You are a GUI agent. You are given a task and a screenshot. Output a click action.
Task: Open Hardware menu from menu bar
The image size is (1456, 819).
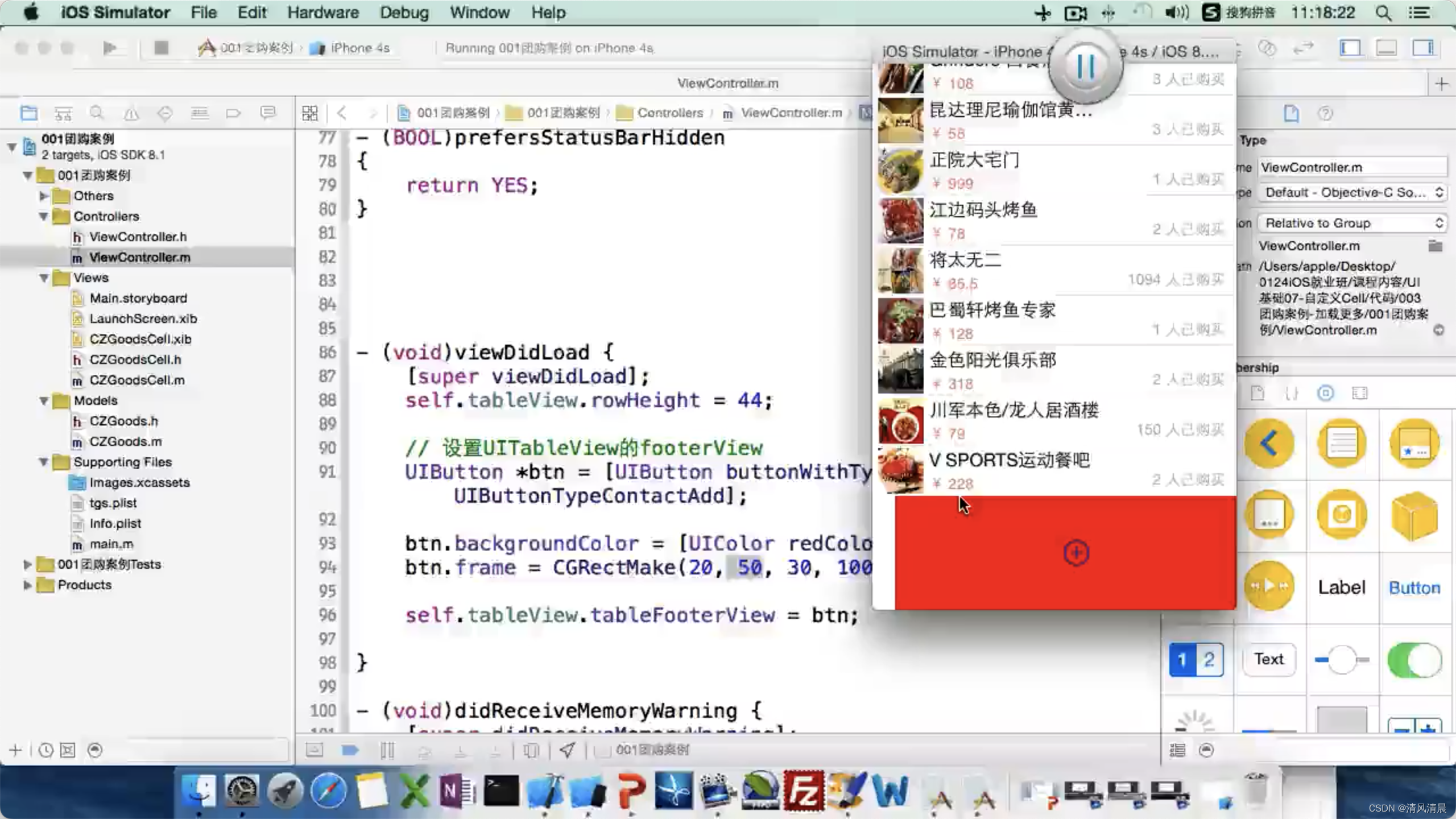pos(323,12)
